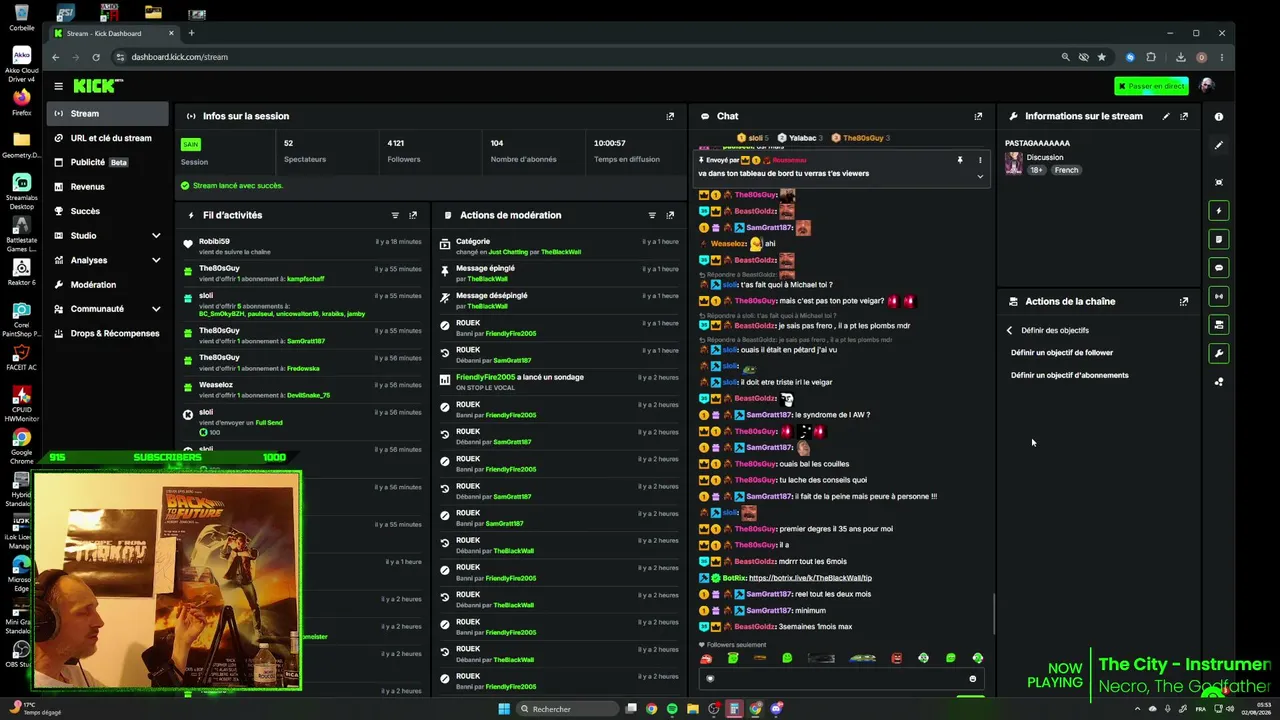This screenshot has height=720, width=1280.
Task: Open the Corbeille desktop icon
Action: point(21,18)
